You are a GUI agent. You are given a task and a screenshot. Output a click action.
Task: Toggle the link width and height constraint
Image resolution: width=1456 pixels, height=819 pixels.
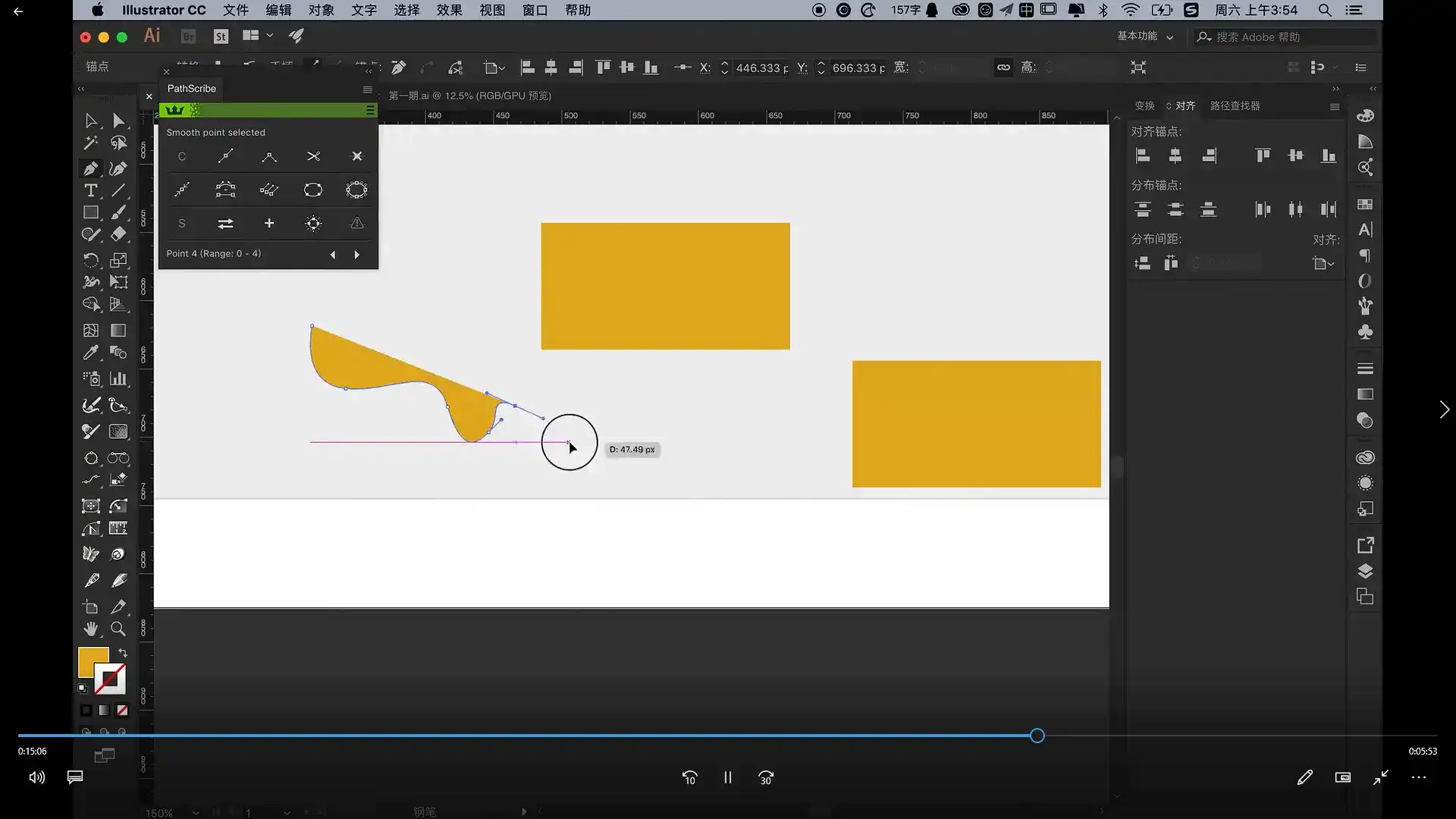coord(1003,67)
